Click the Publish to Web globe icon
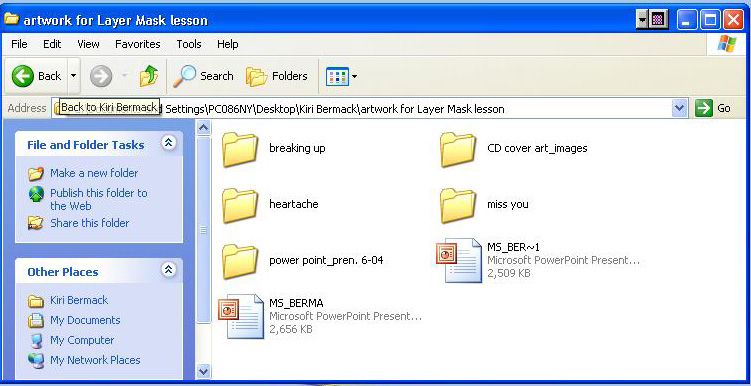The image size is (751, 386). (x=36, y=194)
